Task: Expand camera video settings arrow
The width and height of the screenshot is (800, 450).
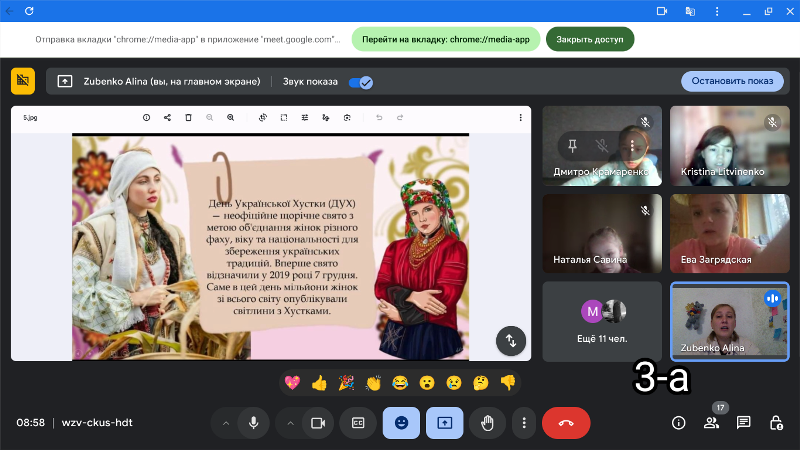Action: (x=290, y=423)
